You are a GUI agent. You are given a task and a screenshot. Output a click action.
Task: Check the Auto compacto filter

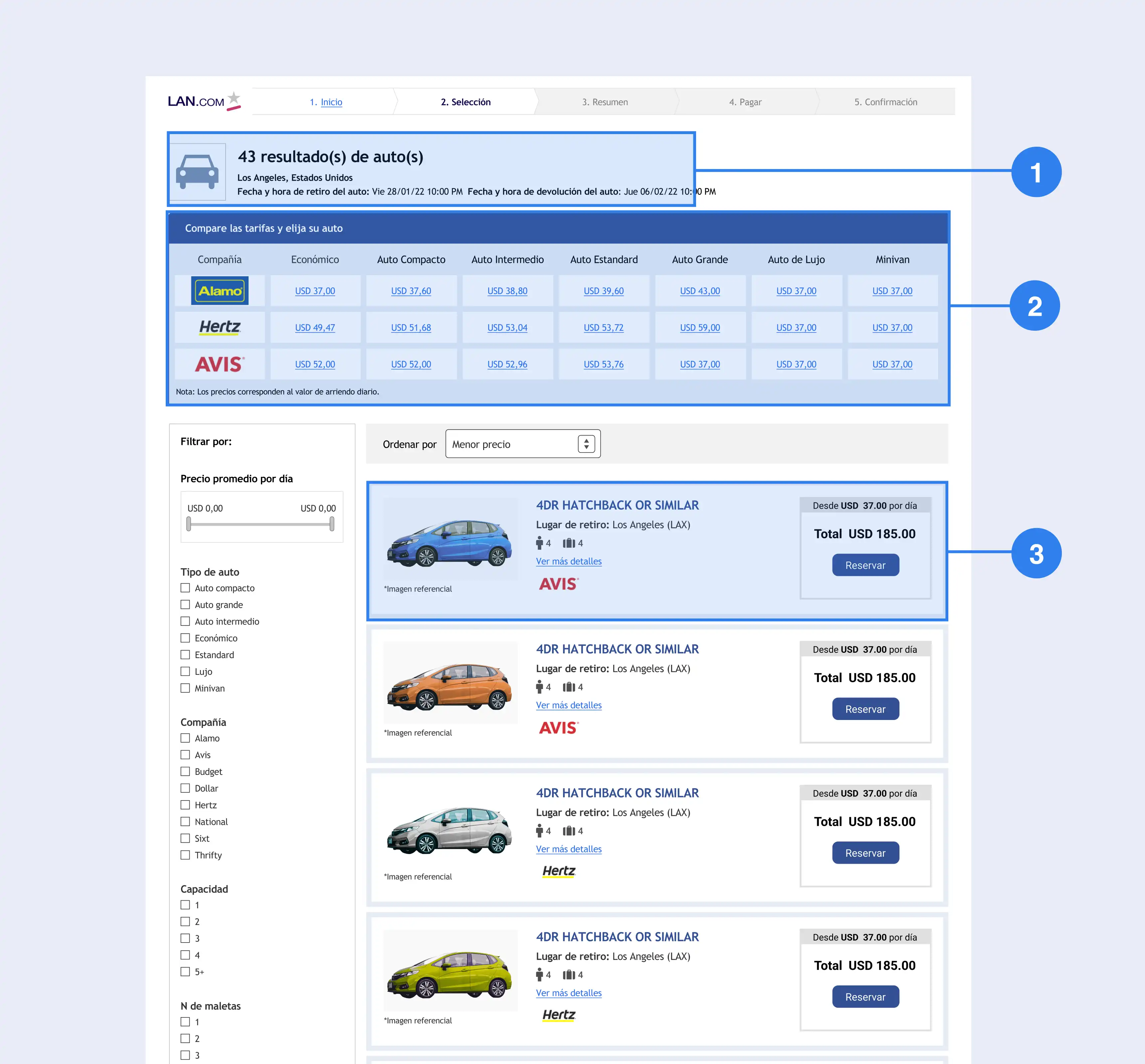pyautogui.click(x=185, y=588)
